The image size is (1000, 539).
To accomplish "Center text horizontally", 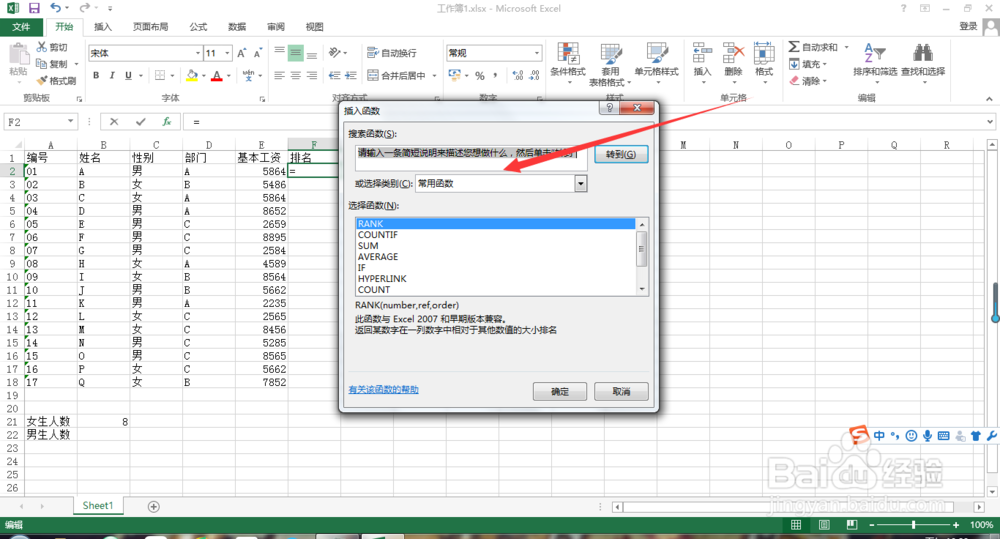I will [x=295, y=75].
